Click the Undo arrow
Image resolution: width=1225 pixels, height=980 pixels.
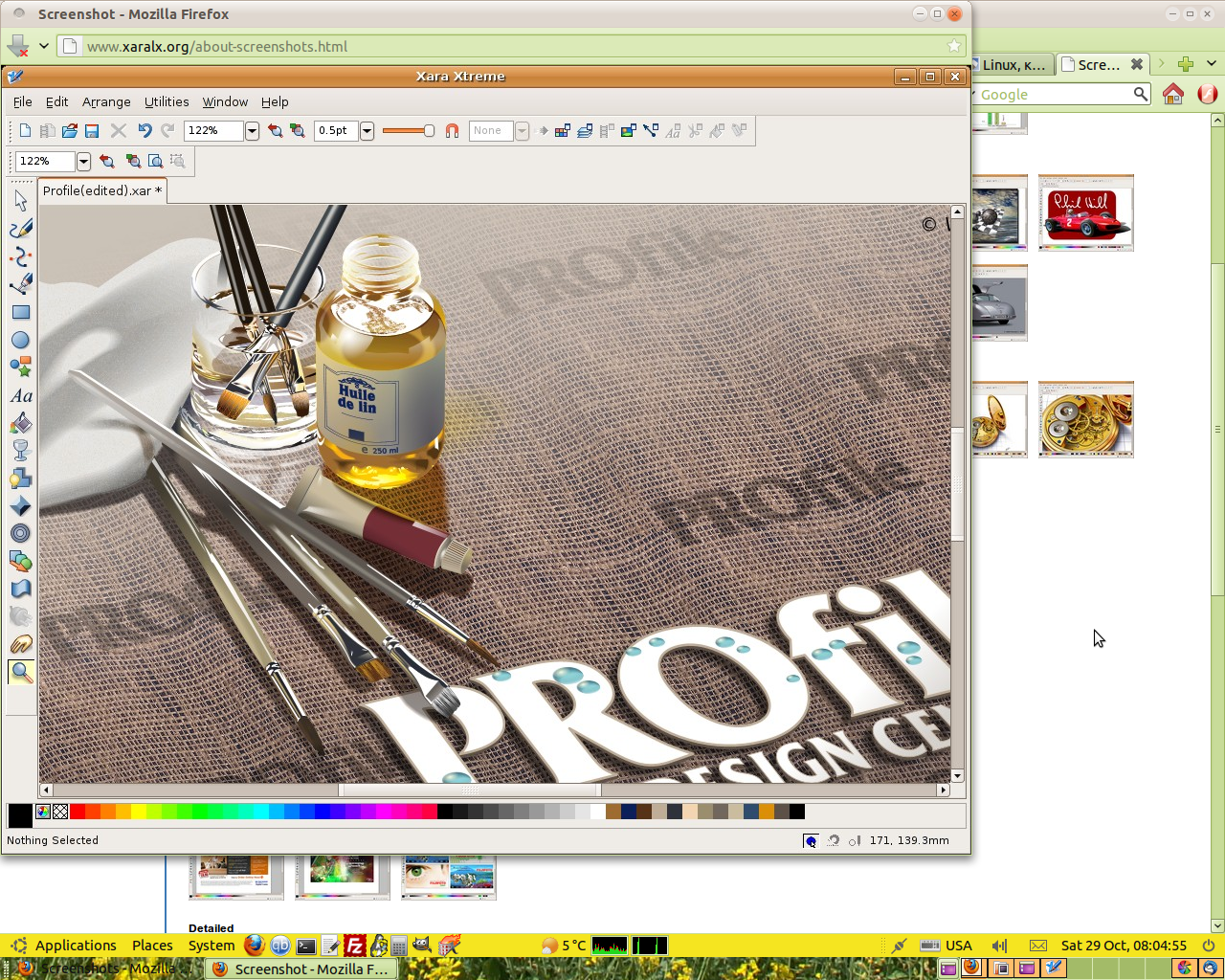[145, 131]
